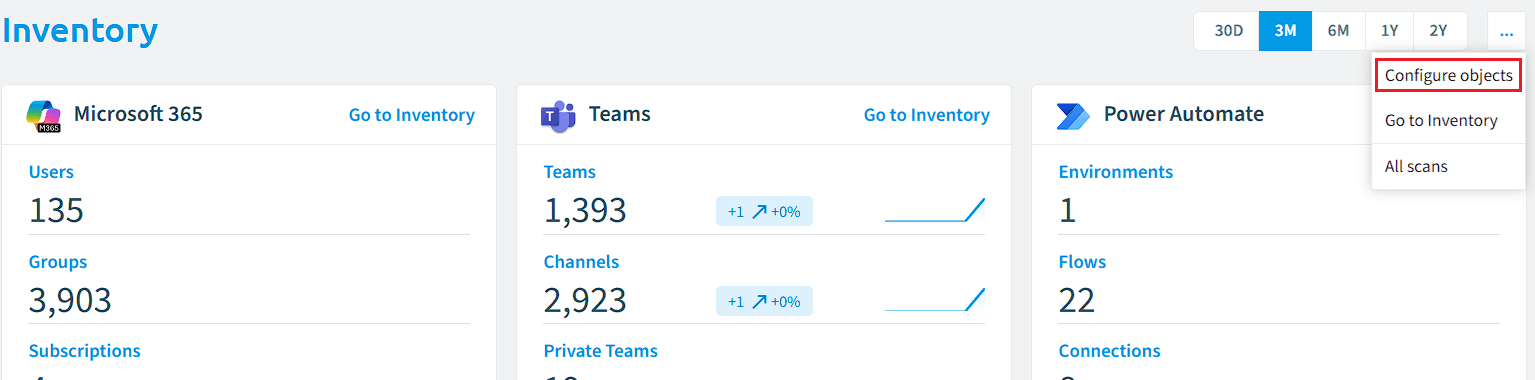Open the Users count link
This screenshot has height=380, width=1535.
click(51, 172)
